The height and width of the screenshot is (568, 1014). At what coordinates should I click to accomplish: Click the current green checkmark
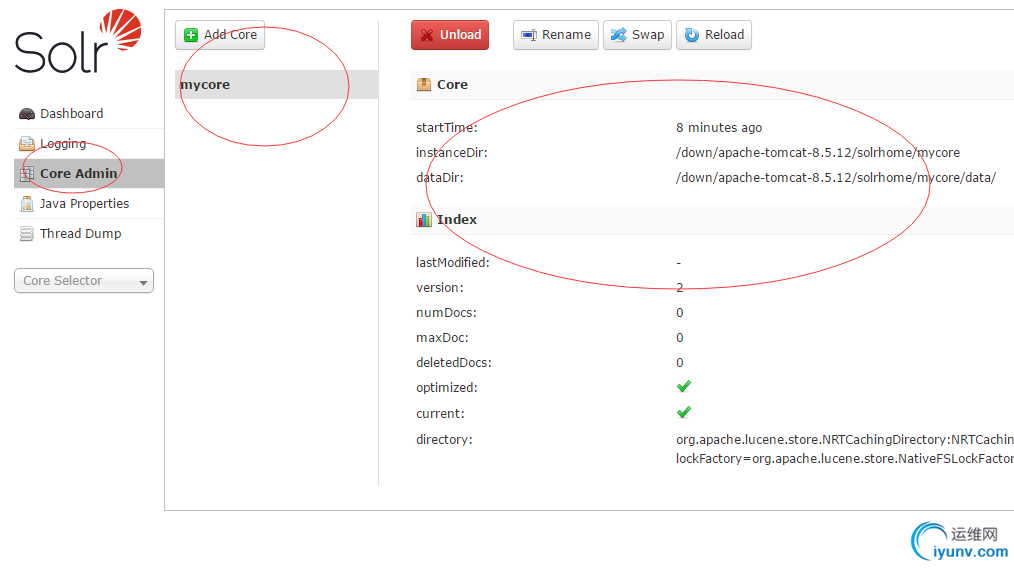pyautogui.click(x=684, y=412)
